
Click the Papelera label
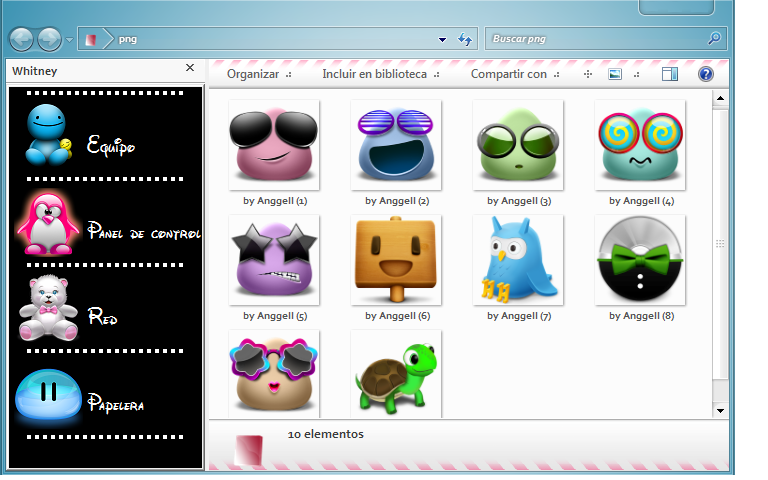click(116, 403)
